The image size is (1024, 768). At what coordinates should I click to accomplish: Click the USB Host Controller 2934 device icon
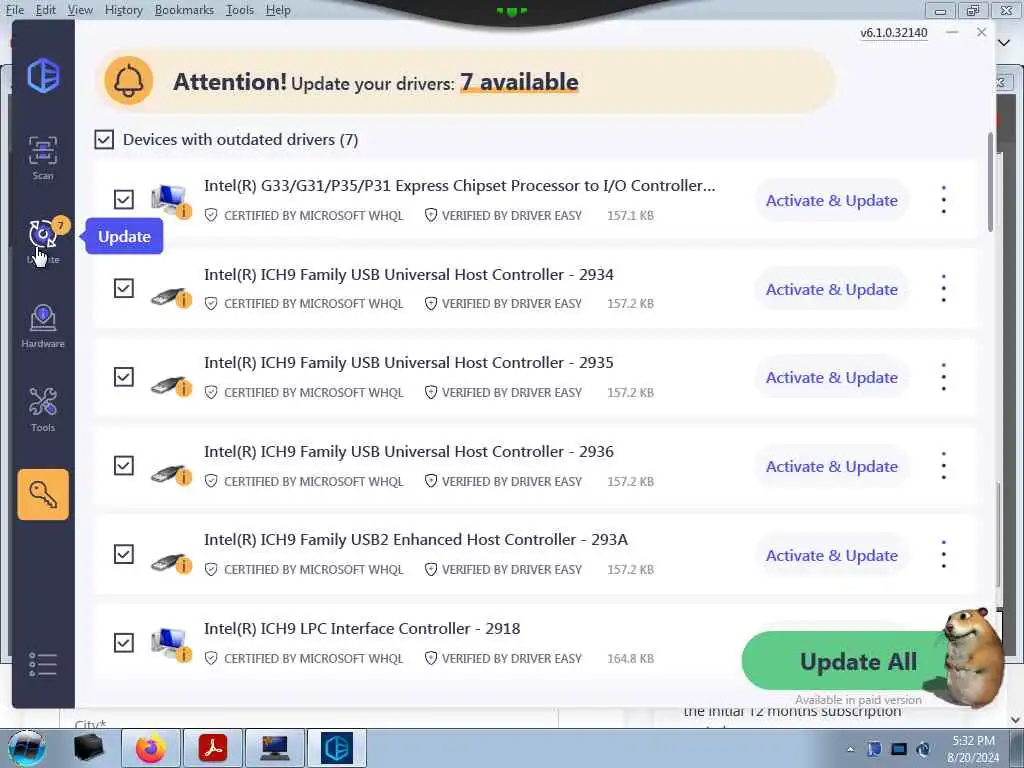coord(171,297)
